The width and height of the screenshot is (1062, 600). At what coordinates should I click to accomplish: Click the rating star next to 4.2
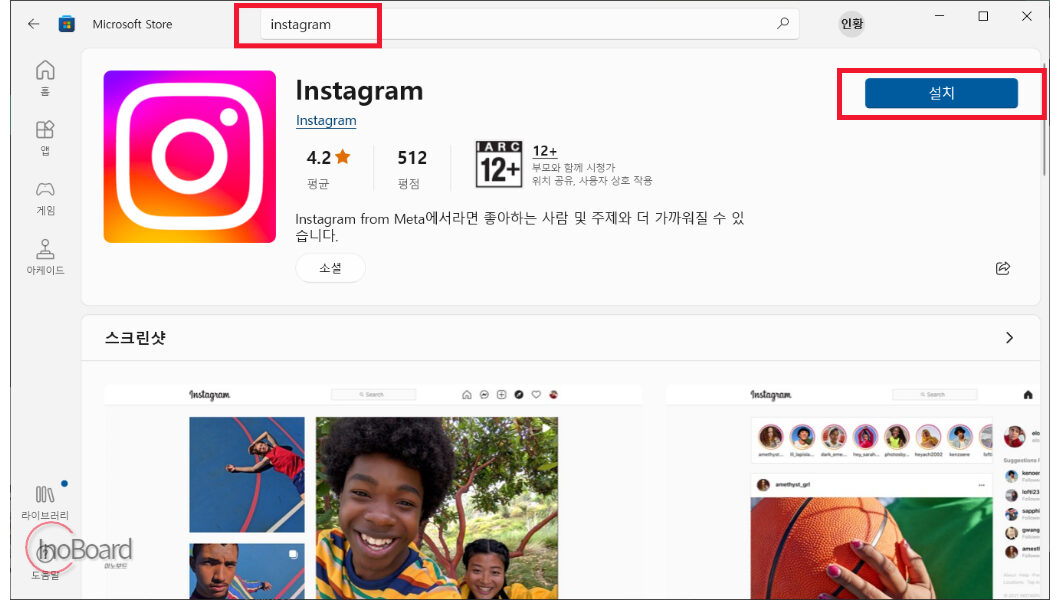[343, 156]
